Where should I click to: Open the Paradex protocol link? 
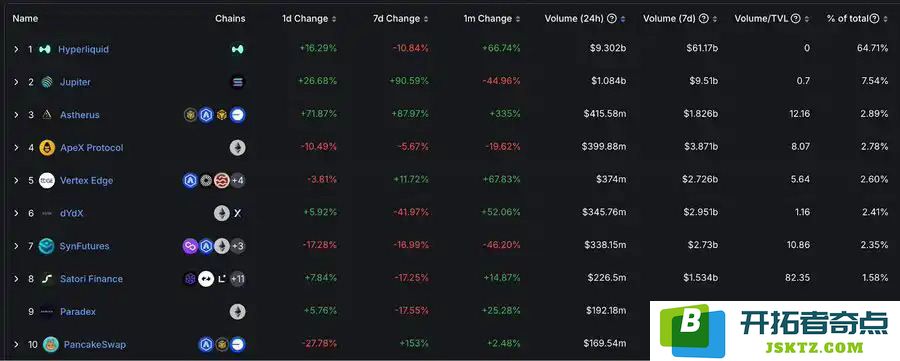pos(78,312)
